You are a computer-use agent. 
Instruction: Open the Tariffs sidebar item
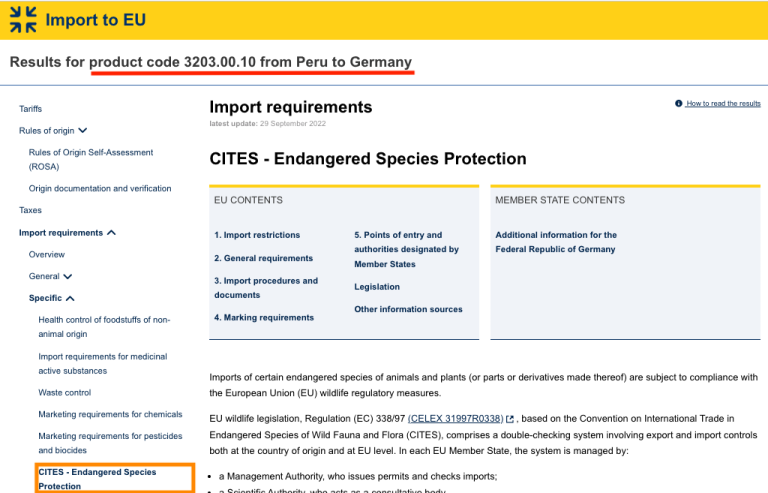(x=30, y=109)
